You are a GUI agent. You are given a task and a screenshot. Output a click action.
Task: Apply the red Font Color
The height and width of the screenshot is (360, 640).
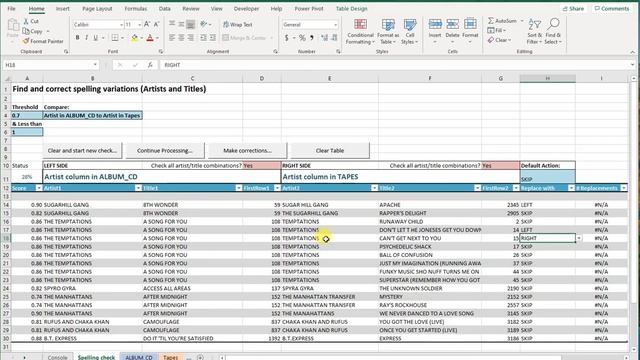click(150, 38)
